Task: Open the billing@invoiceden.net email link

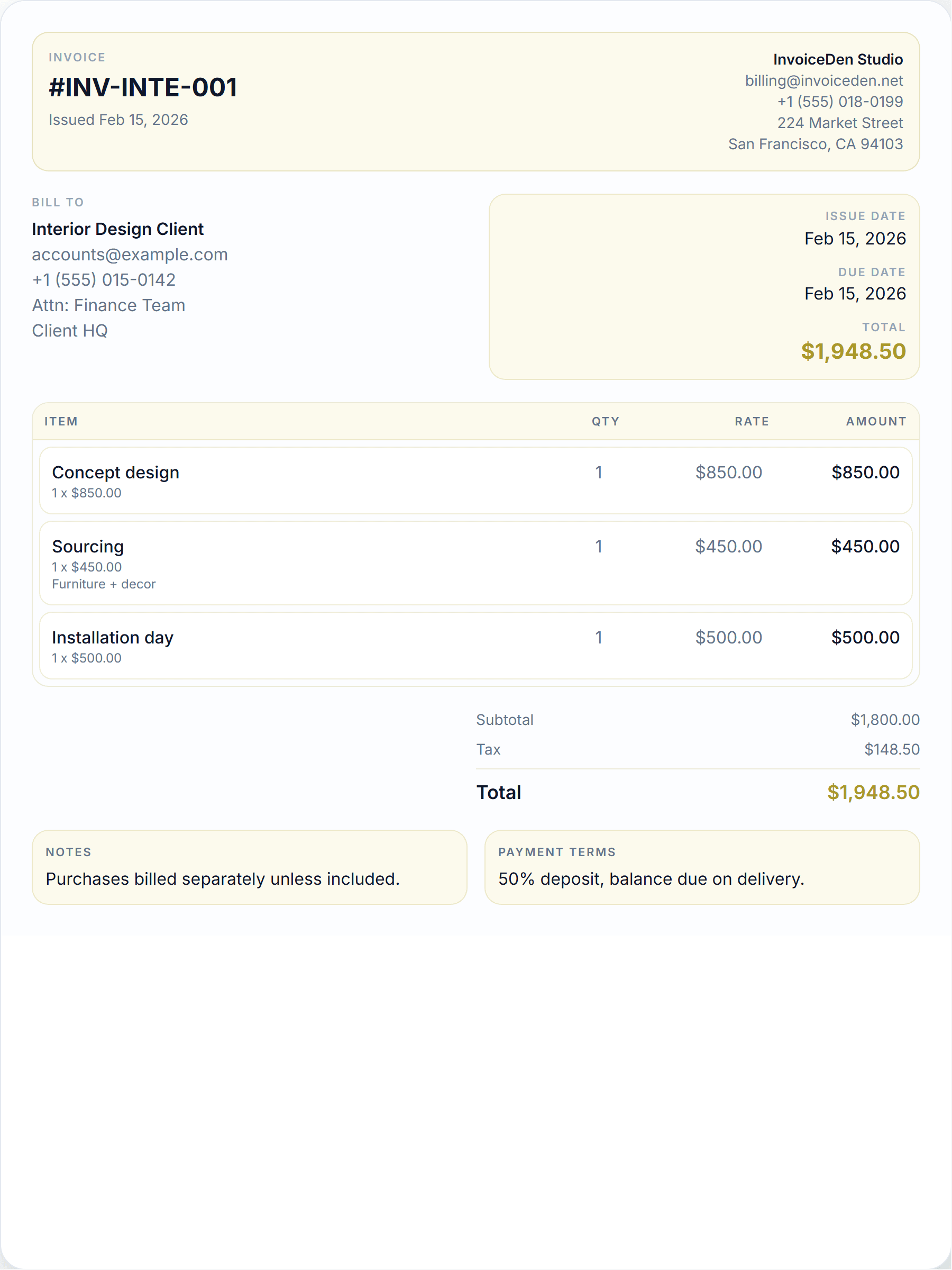Action: coord(823,80)
